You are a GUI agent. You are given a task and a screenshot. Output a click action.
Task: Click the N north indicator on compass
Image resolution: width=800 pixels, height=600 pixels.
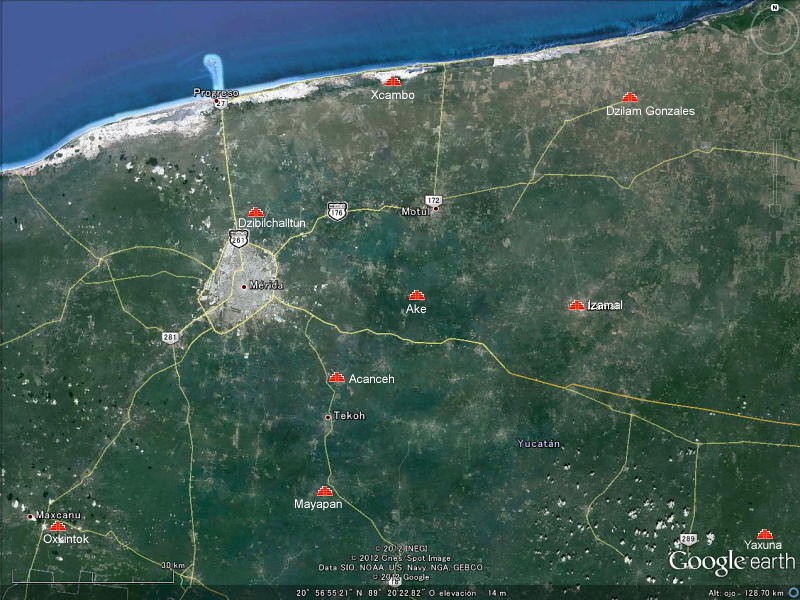pos(773,7)
